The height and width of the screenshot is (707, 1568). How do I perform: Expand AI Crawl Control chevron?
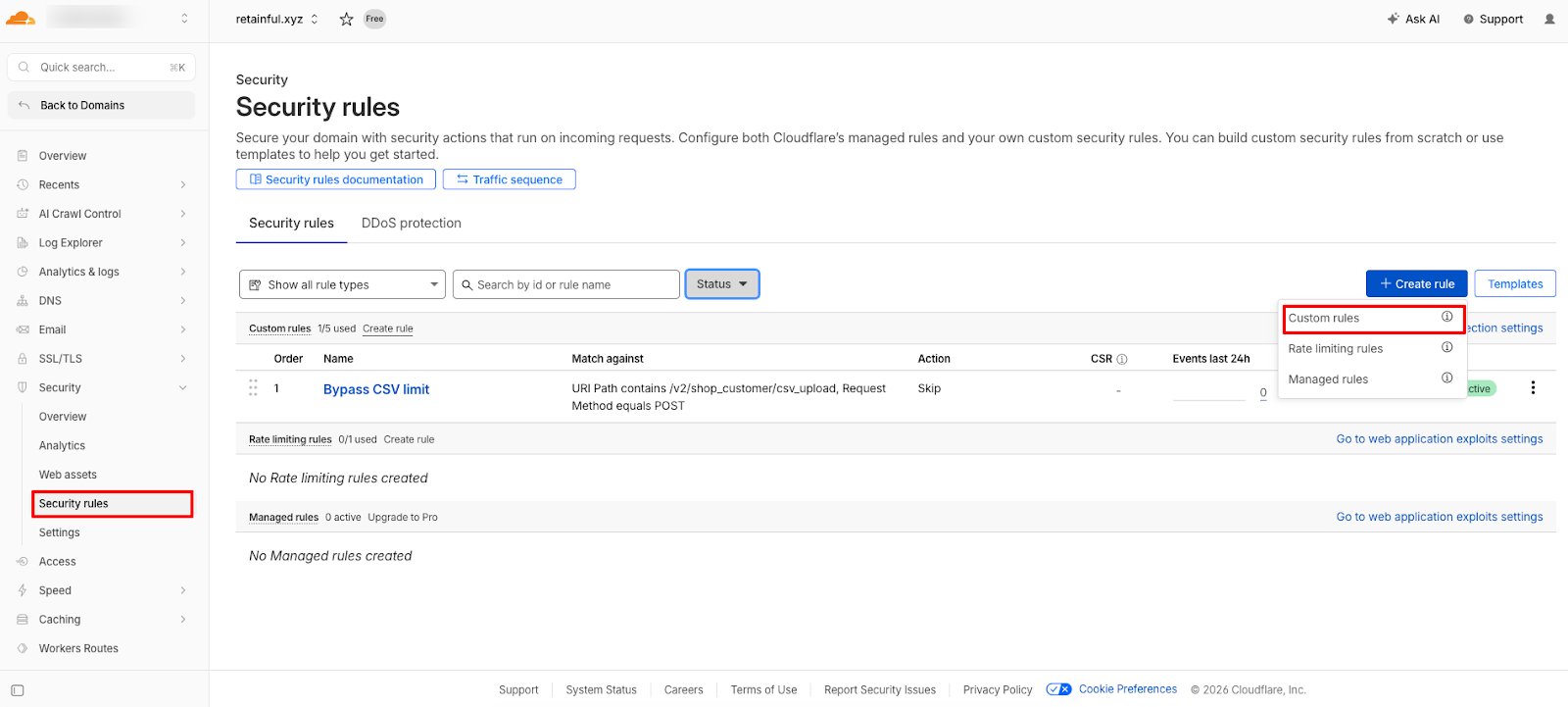click(183, 214)
